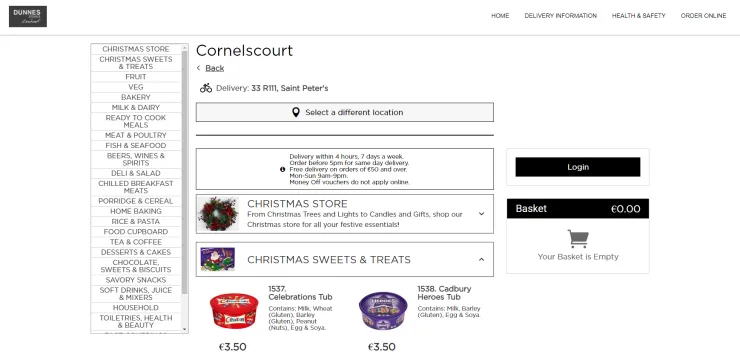Click the delivery info circle icon

(283, 169)
